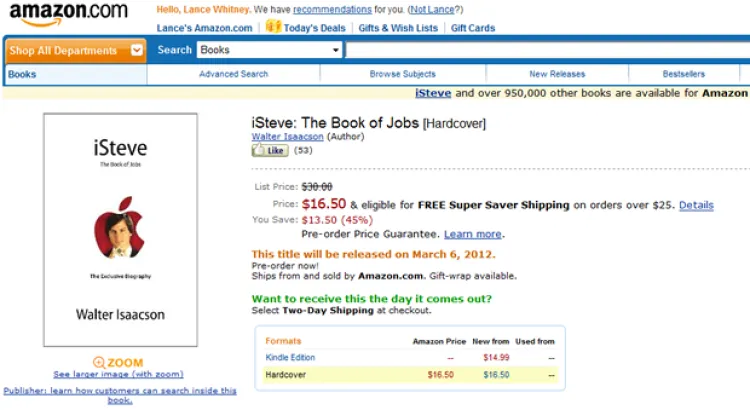Open the Super Saver Shipping Details link

696,205
